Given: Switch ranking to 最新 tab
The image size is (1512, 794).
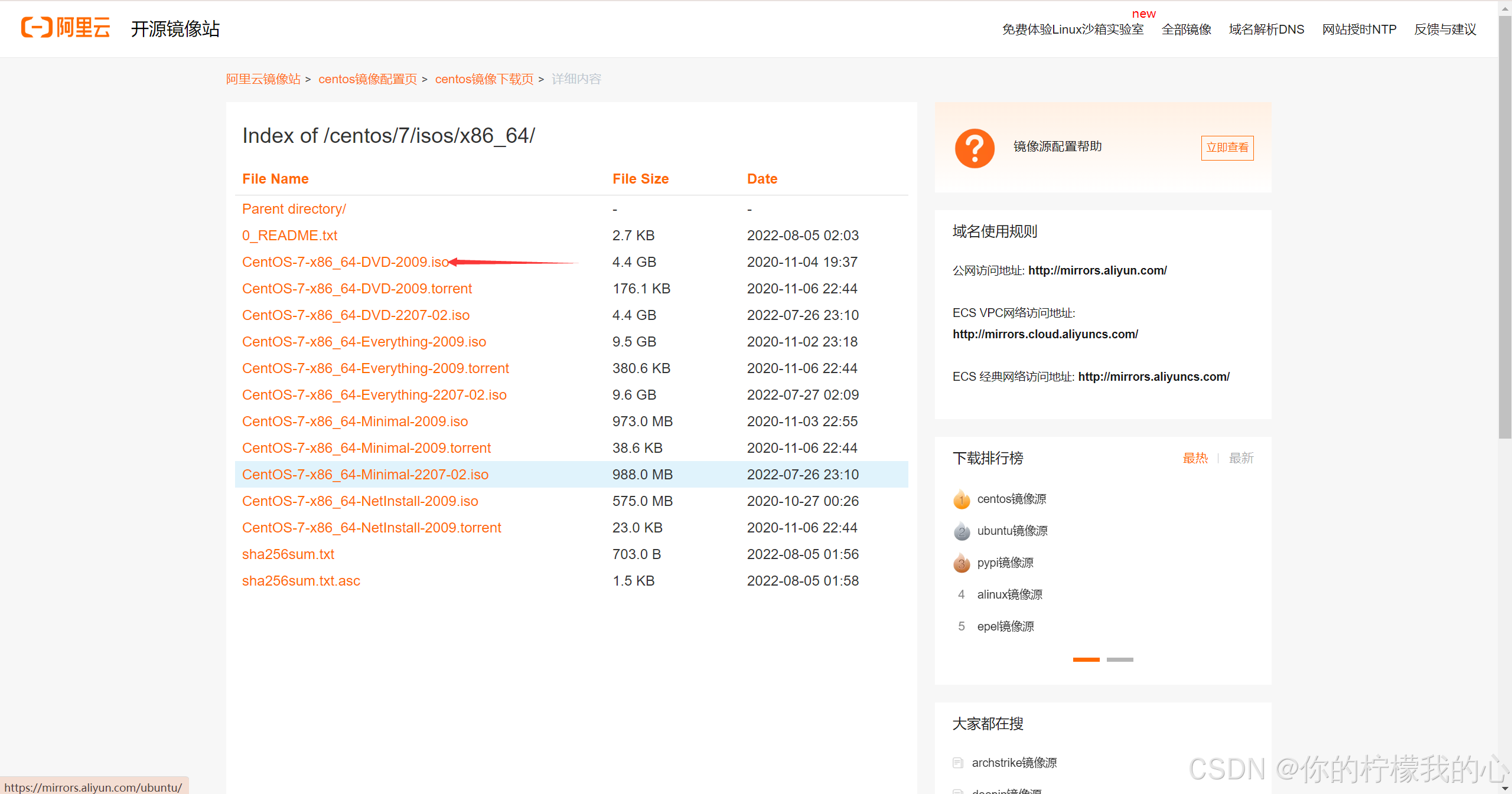Looking at the screenshot, I should [x=1241, y=458].
